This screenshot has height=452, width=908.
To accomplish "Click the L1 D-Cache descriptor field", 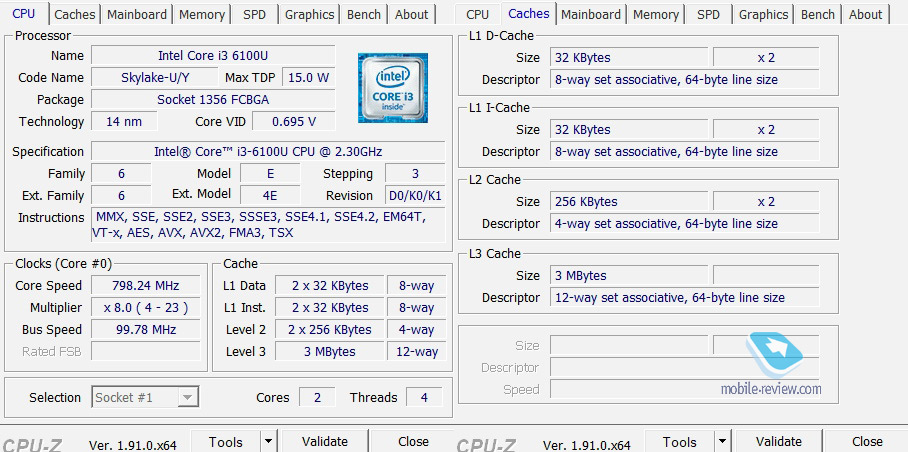I will click(x=684, y=80).
